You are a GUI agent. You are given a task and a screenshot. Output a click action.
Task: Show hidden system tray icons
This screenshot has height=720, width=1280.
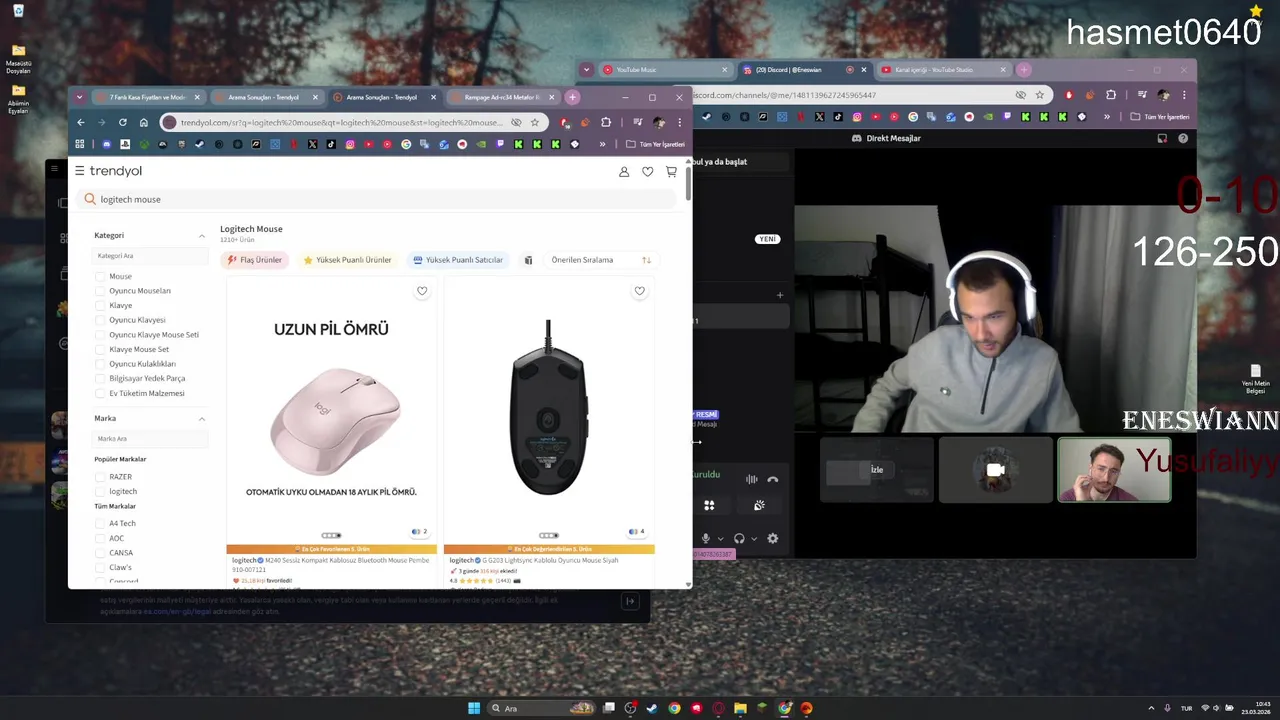click(x=1151, y=708)
